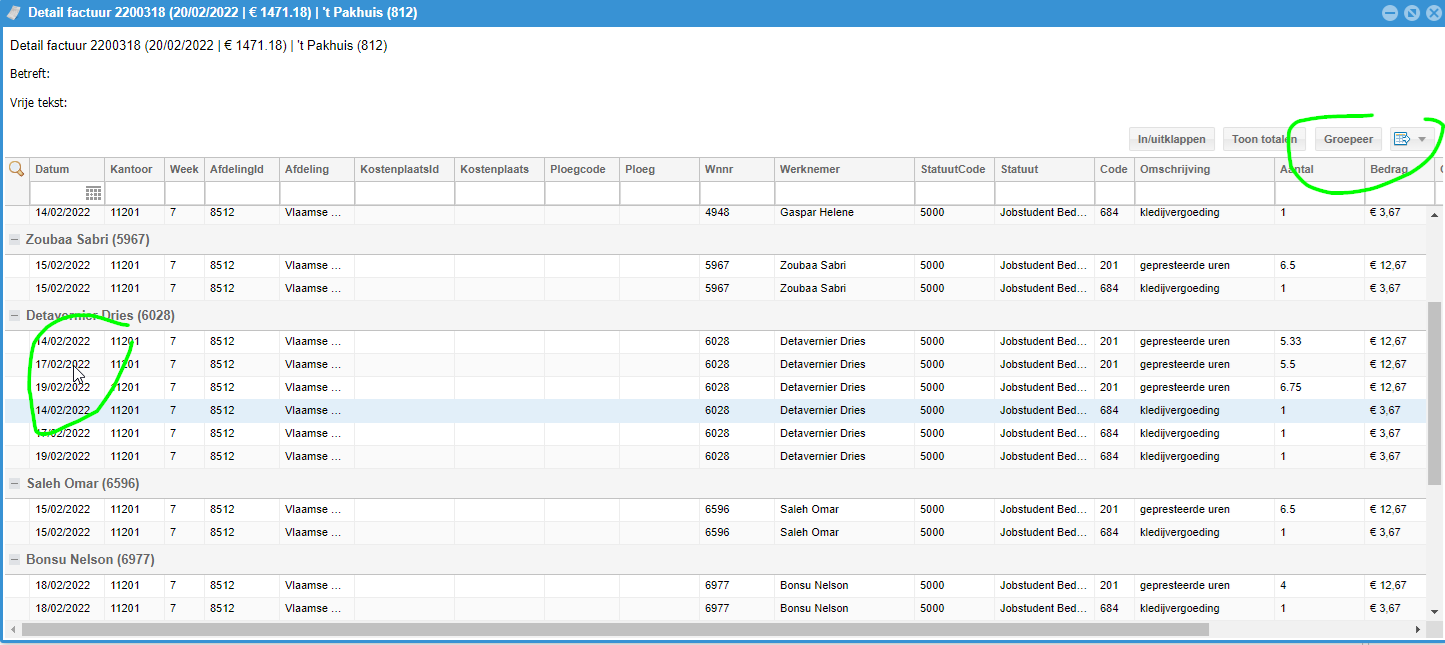The height and width of the screenshot is (645, 1445).
Task: Sort by the Code column header
Action: pyautogui.click(x=1114, y=169)
